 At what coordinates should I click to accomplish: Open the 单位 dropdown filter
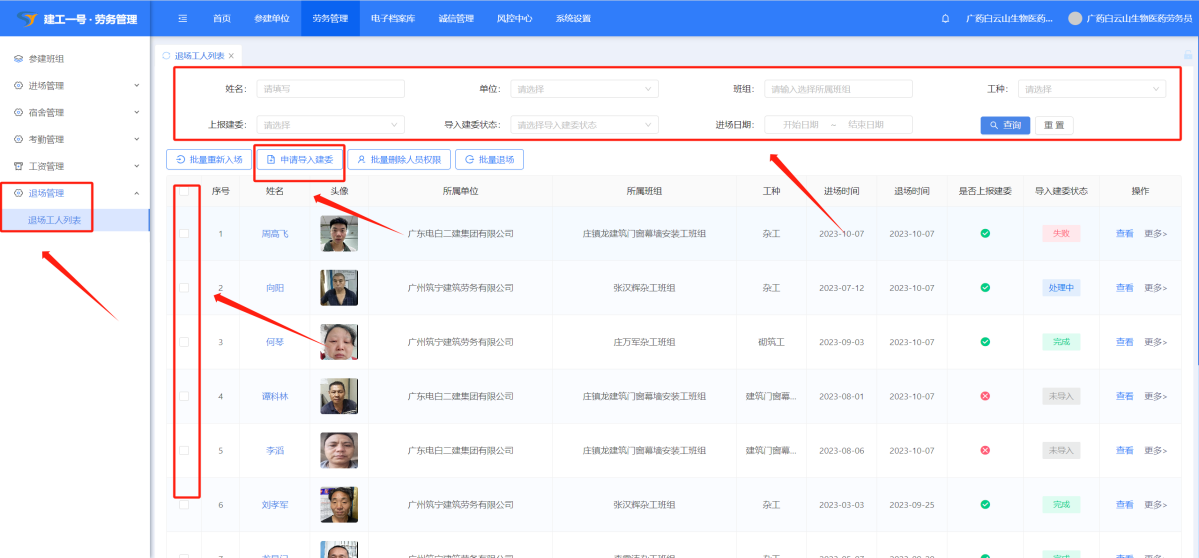click(584, 89)
